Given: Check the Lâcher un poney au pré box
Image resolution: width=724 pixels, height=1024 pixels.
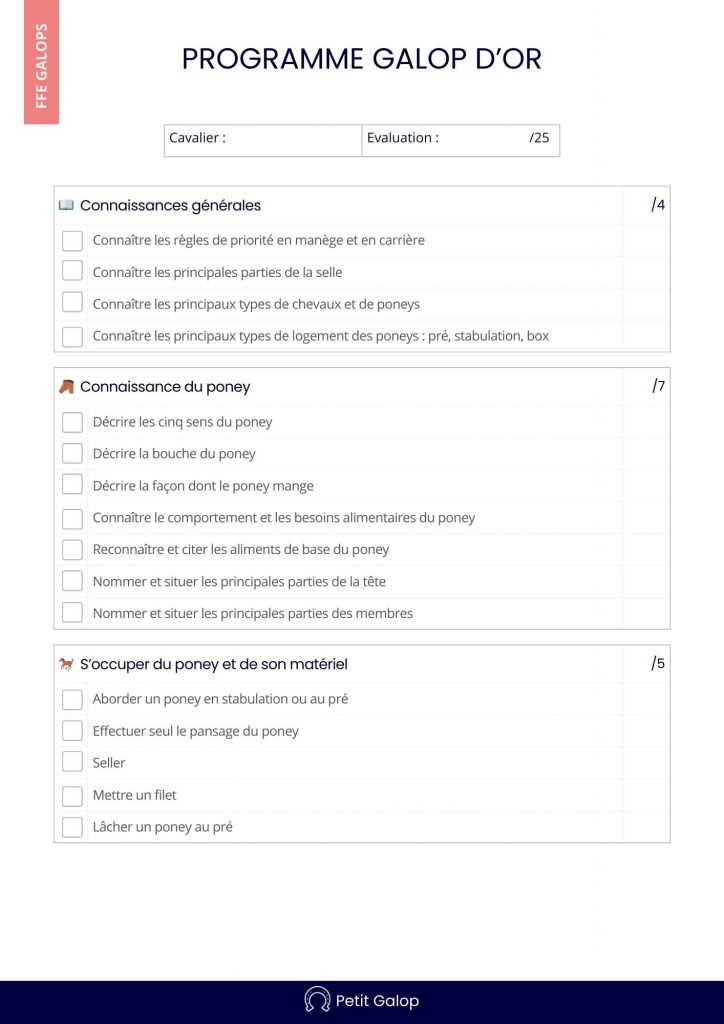Looking at the screenshot, I should coord(72,827).
